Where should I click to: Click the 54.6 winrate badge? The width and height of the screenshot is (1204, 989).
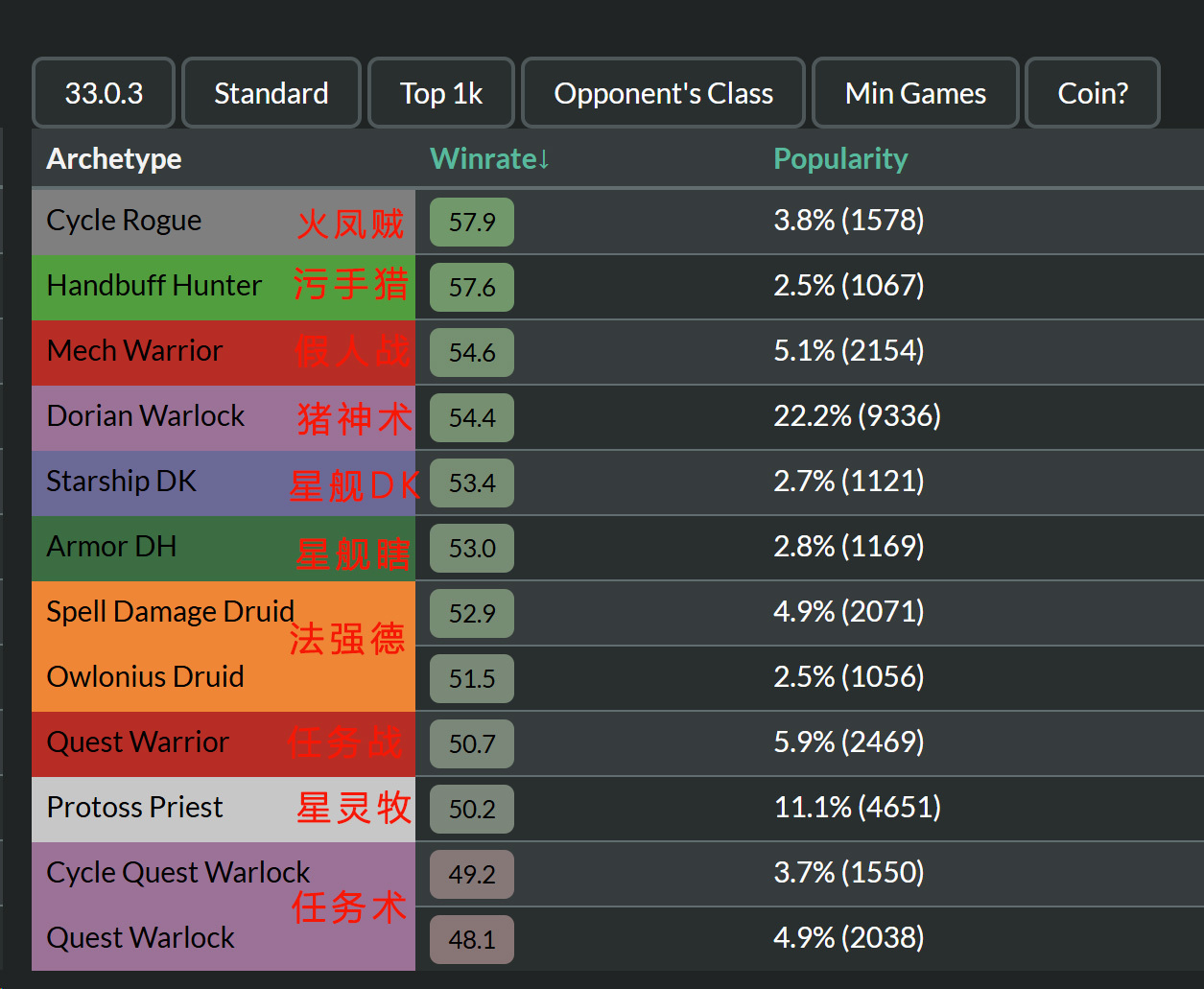pyautogui.click(x=472, y=353)
